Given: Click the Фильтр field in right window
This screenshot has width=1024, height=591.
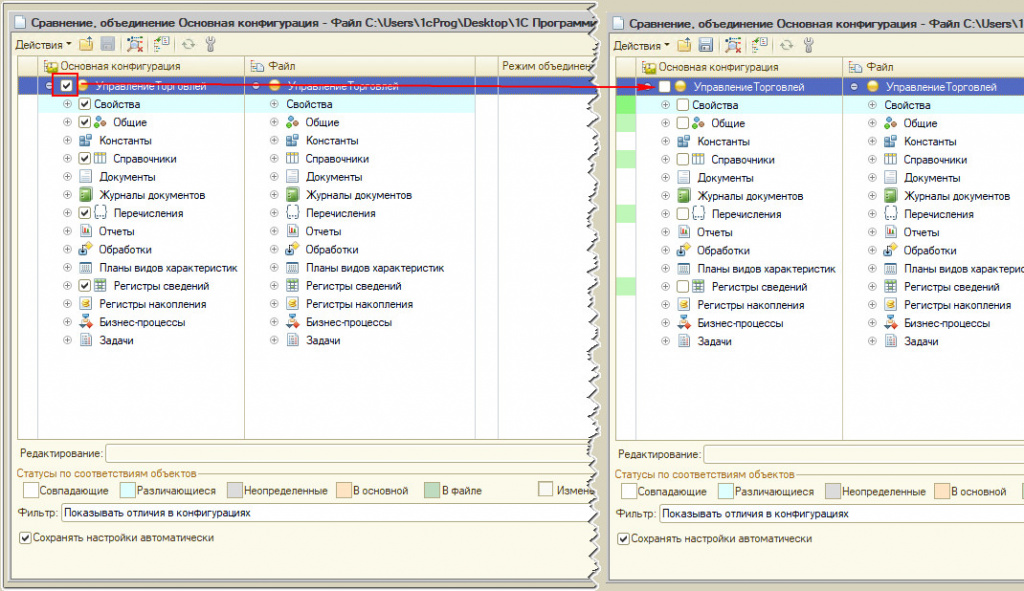Looking at the screenshot, I should [x=842, y=513].
